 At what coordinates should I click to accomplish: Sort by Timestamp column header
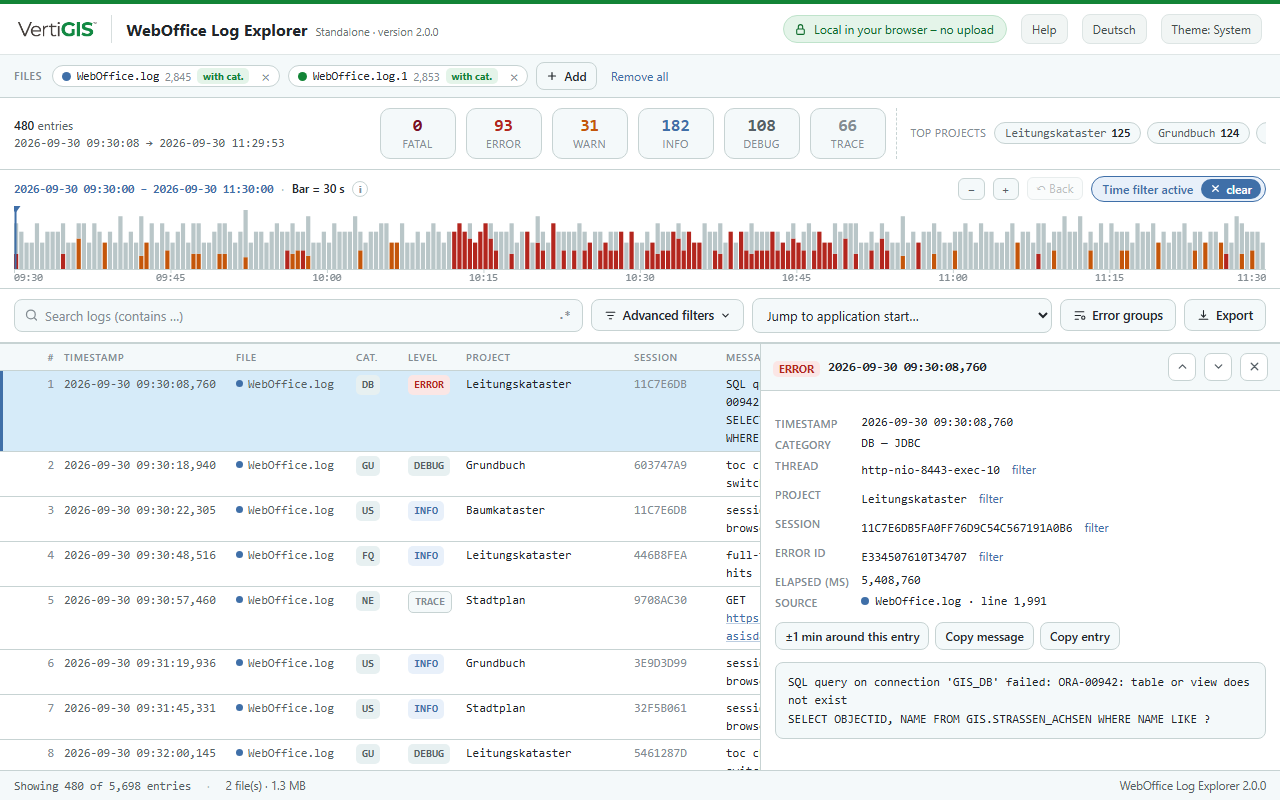[94, 357]
